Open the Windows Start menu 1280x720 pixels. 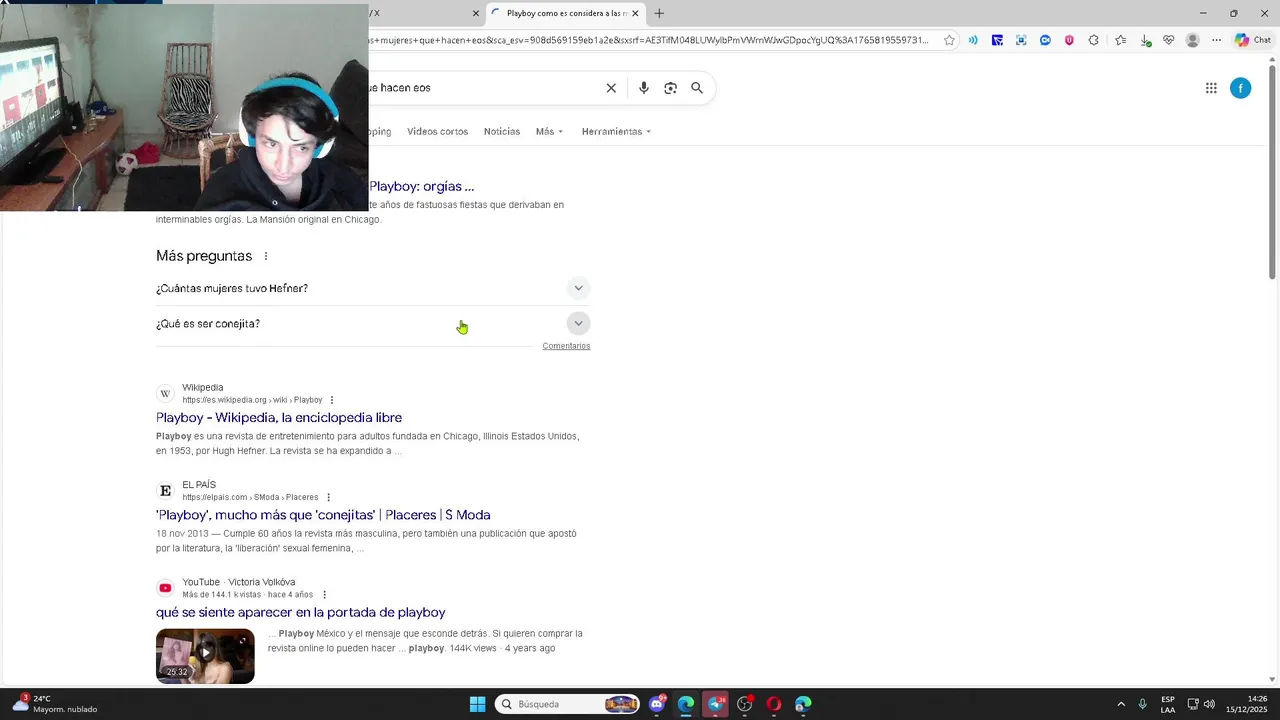477,704
